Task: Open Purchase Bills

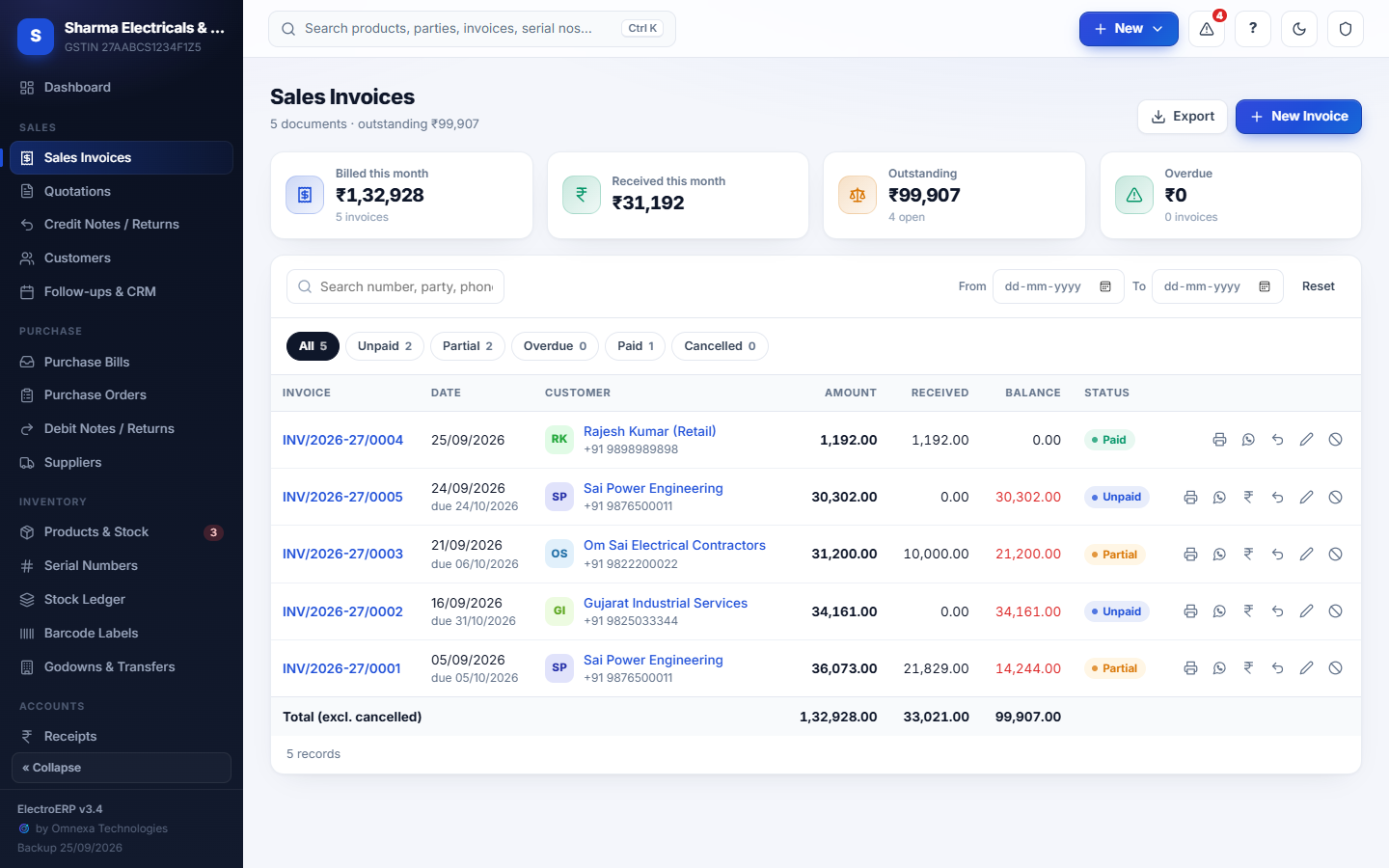Action: [122, 362]
